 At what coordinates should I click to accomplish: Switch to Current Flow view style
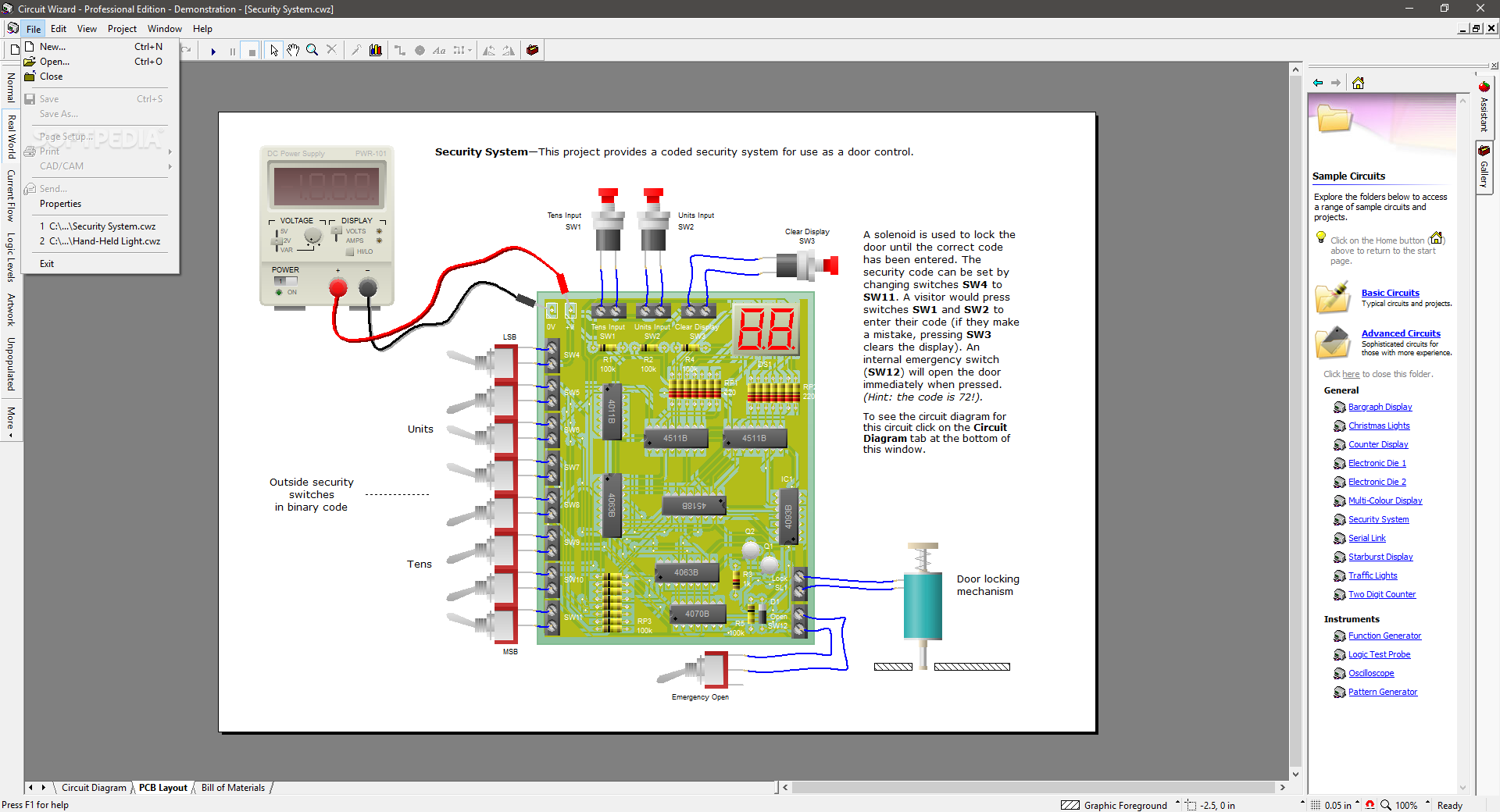tap(11, 195)
